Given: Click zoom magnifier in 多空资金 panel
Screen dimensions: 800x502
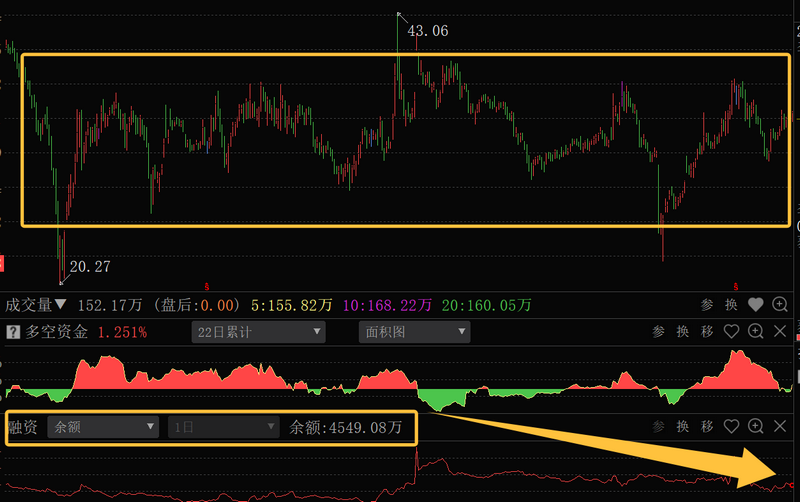Looking at the screenshot, I should 756,332.
